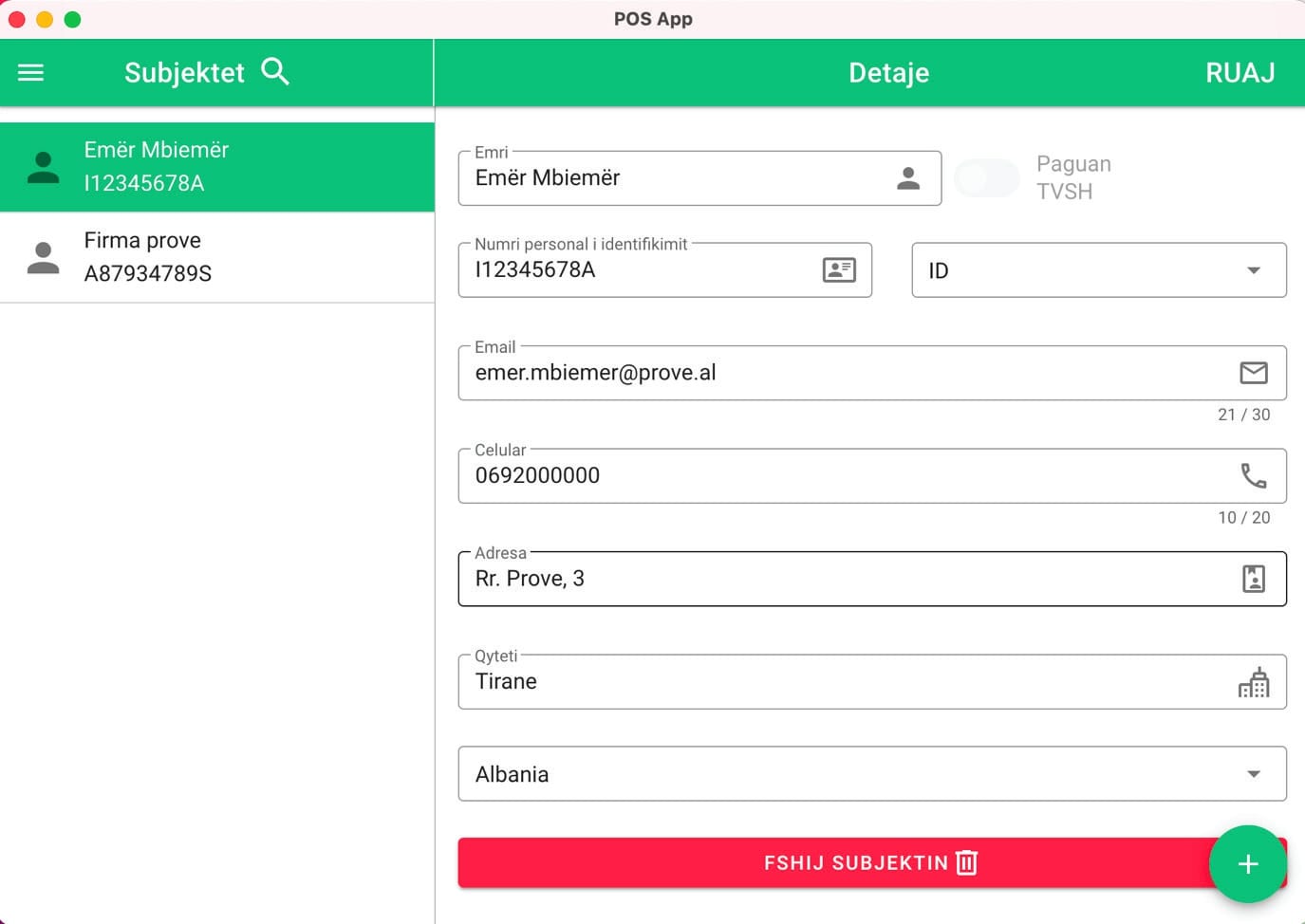The image size is (1305, 924).
Task: Click avatar icon of Emër Mbiemër row
Action: coord(43,167)
